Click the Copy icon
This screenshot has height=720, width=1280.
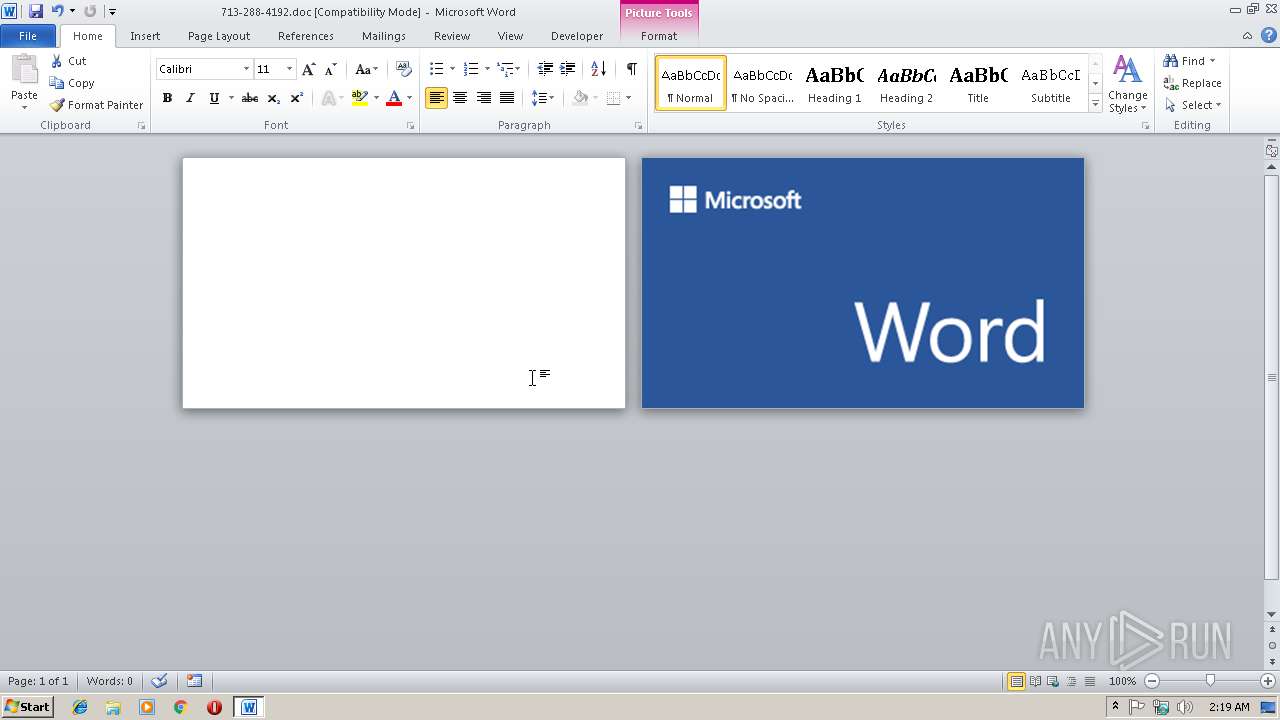tap(57, 83)
